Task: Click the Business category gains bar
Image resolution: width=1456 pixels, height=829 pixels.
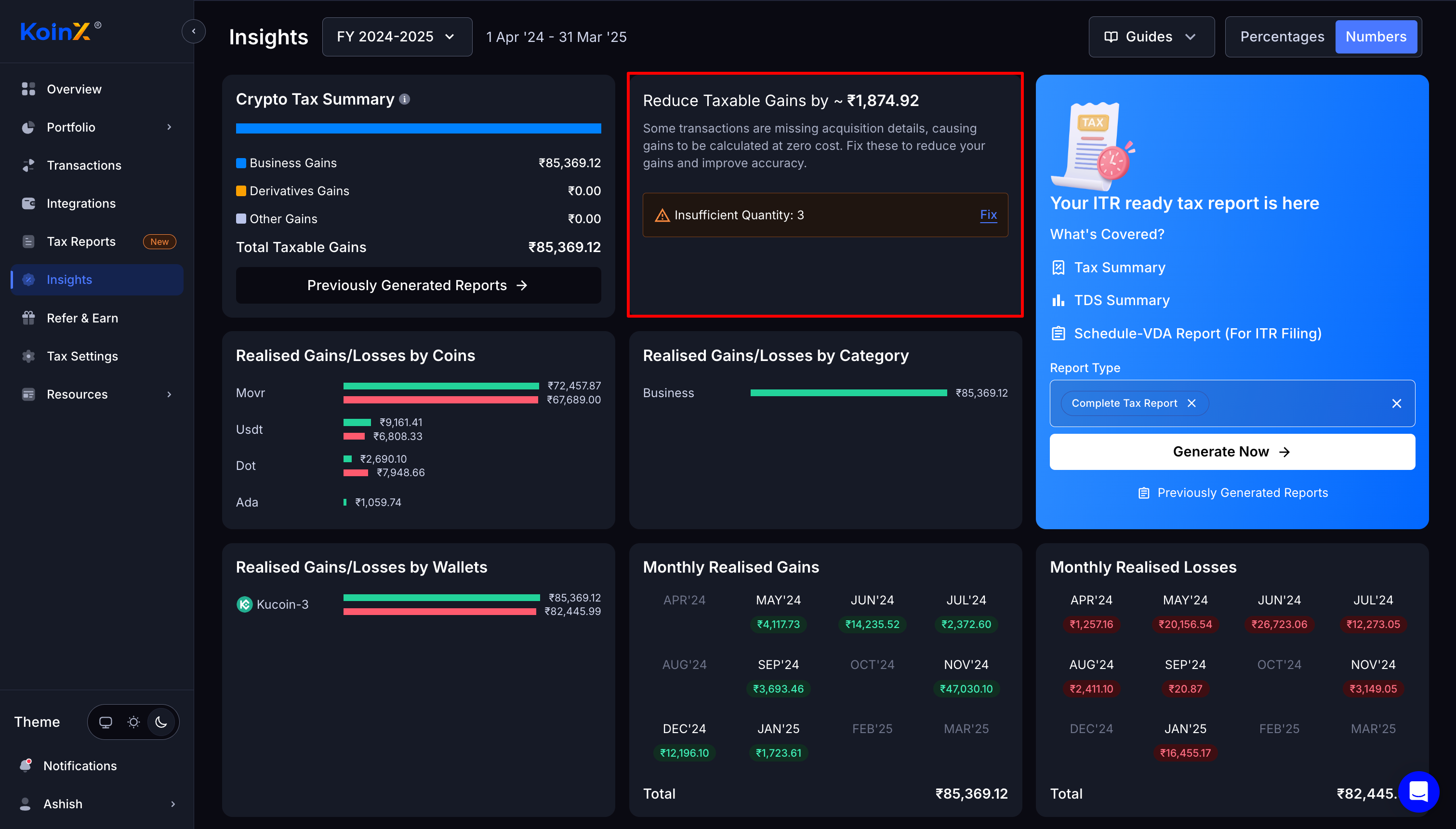Action: coord(848,393)
